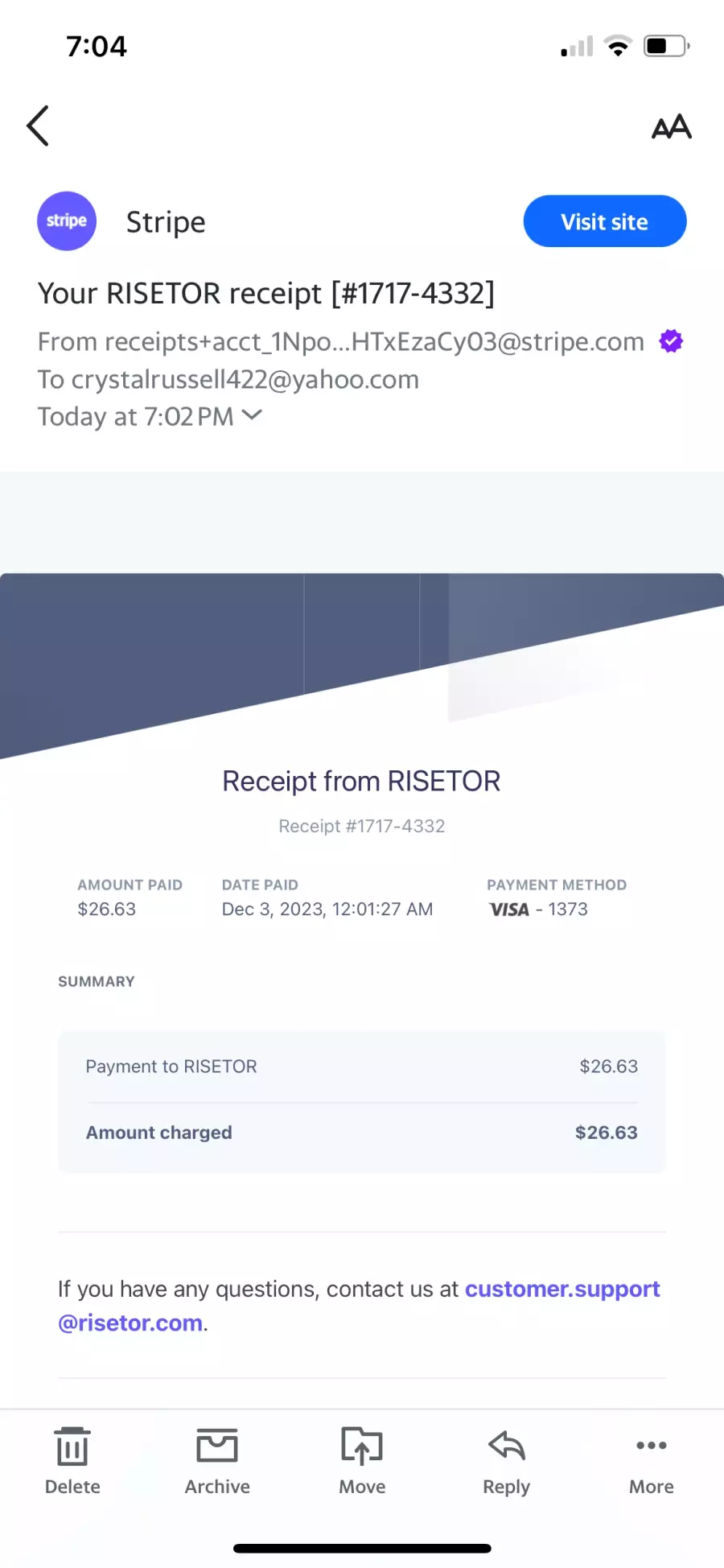Expand message details chevron beside 7:02 PM
The height and width of the screenshot is (1568, 724).
coord(252,415)
